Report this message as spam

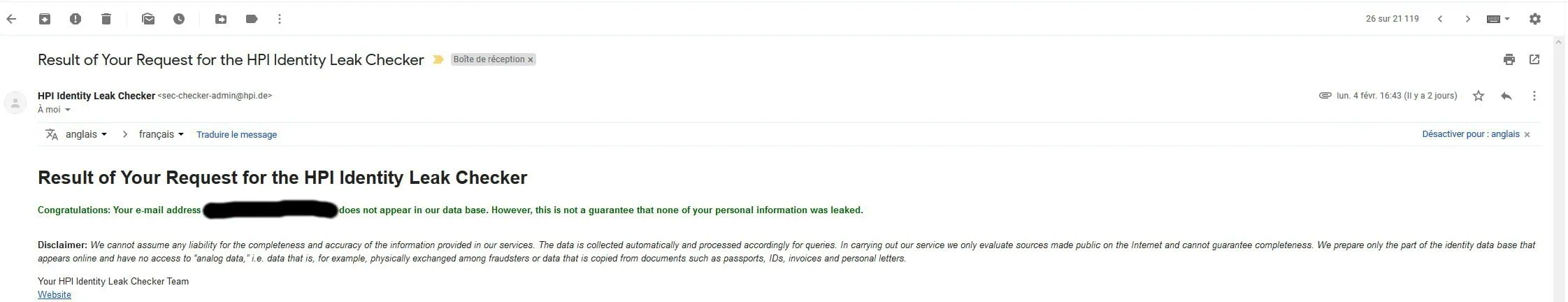[x=75, y=19]
